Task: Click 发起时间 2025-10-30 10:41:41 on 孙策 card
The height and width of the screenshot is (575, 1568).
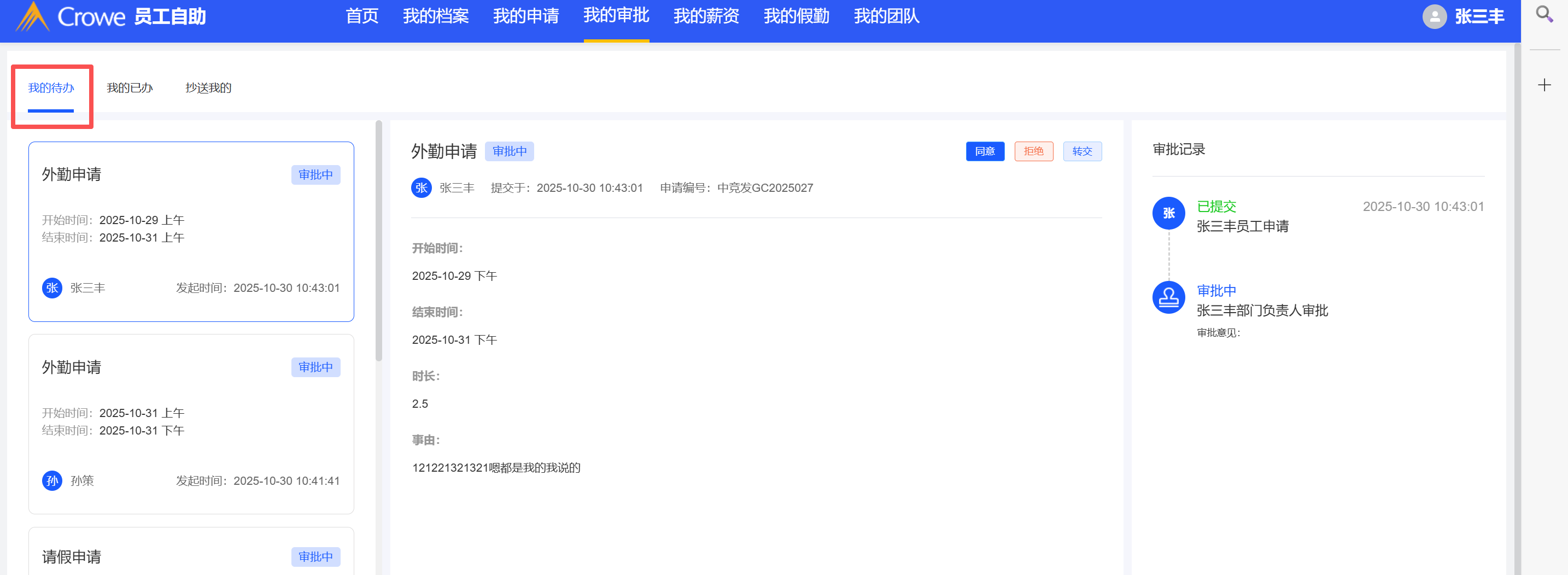Action: 258,480
